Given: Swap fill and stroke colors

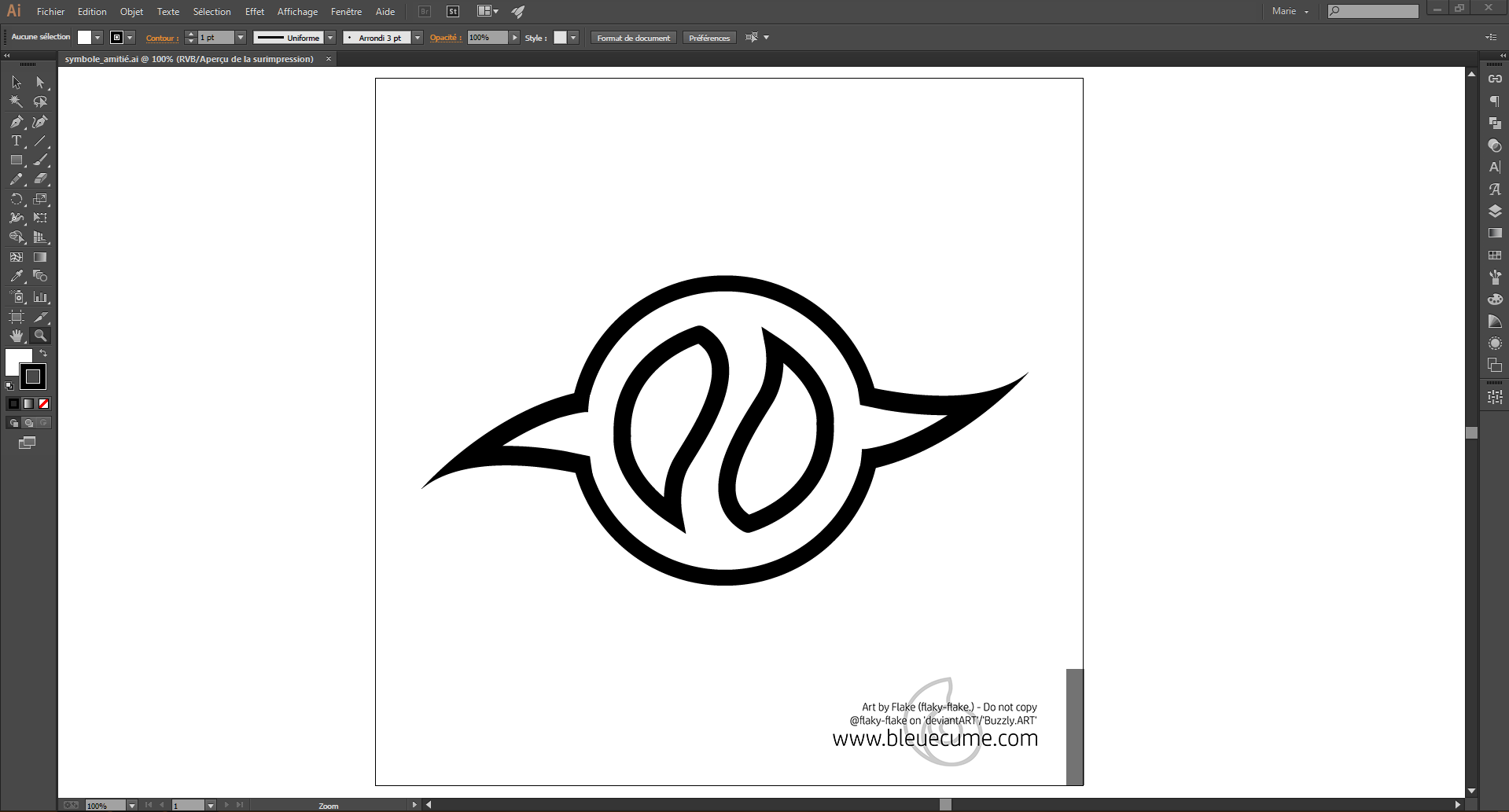Looking at the screenshot, I should point(44,354).
